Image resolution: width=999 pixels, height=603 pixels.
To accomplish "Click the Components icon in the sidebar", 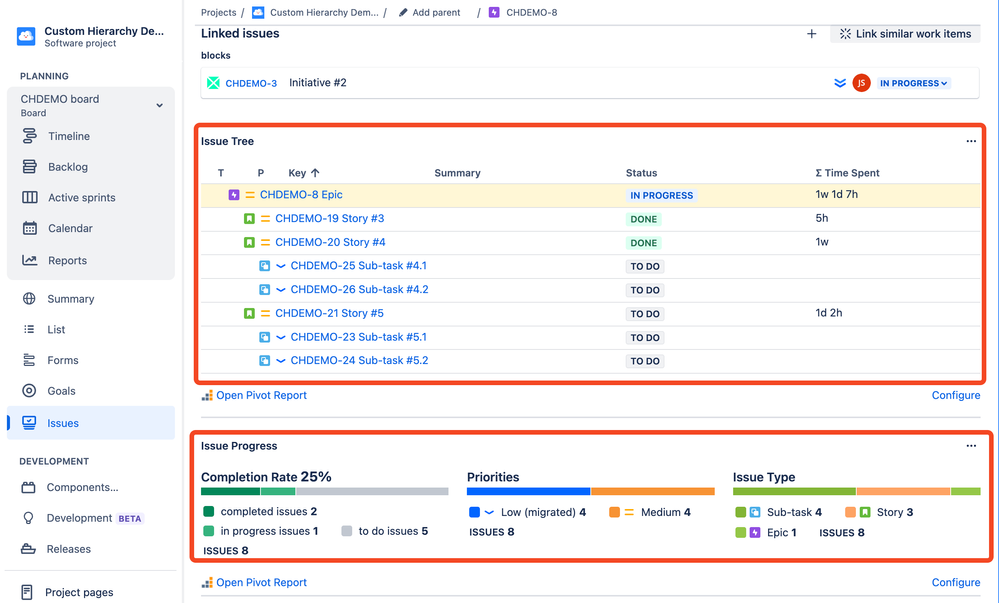I will point(28,487).
